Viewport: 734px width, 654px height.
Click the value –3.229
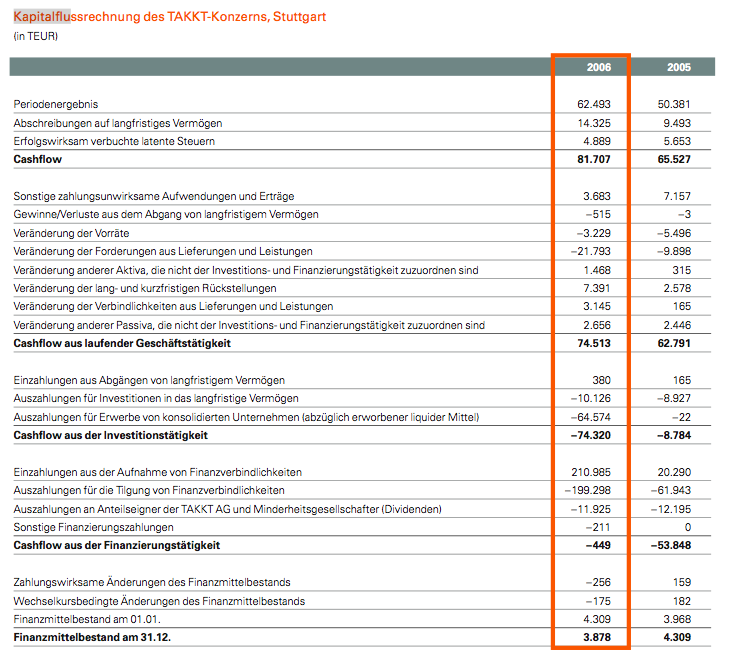[594, 233]
